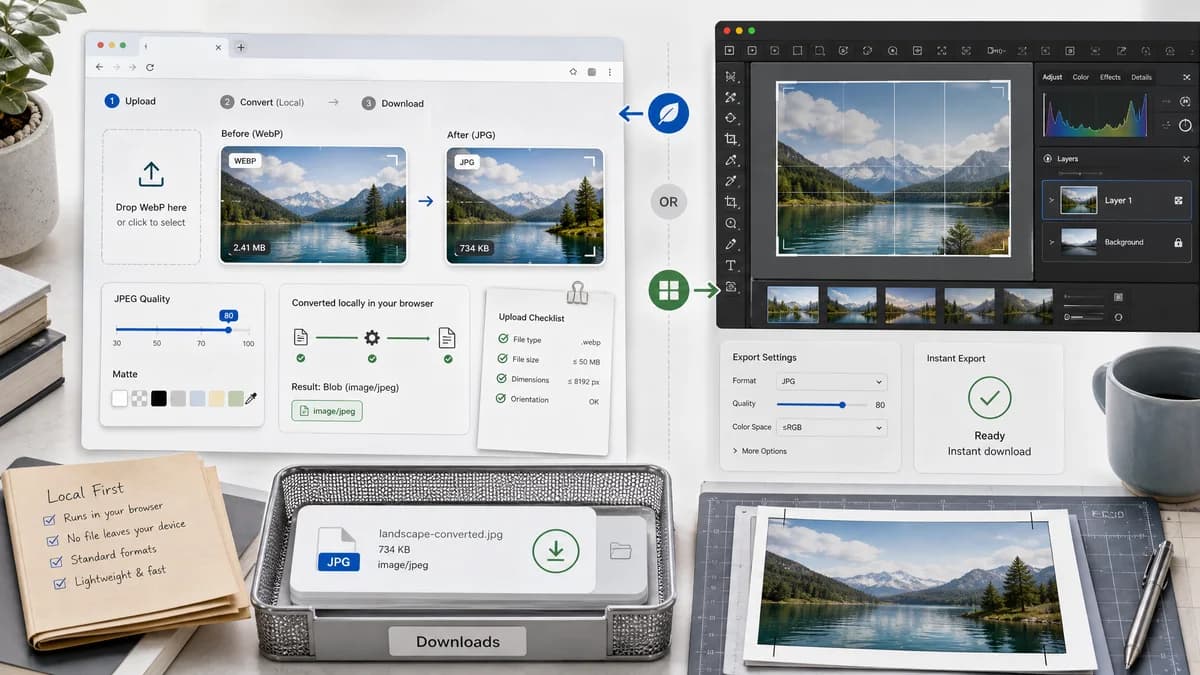Click the Quality slider in Export Settings
1200x675 pixels.
[821, 404]
